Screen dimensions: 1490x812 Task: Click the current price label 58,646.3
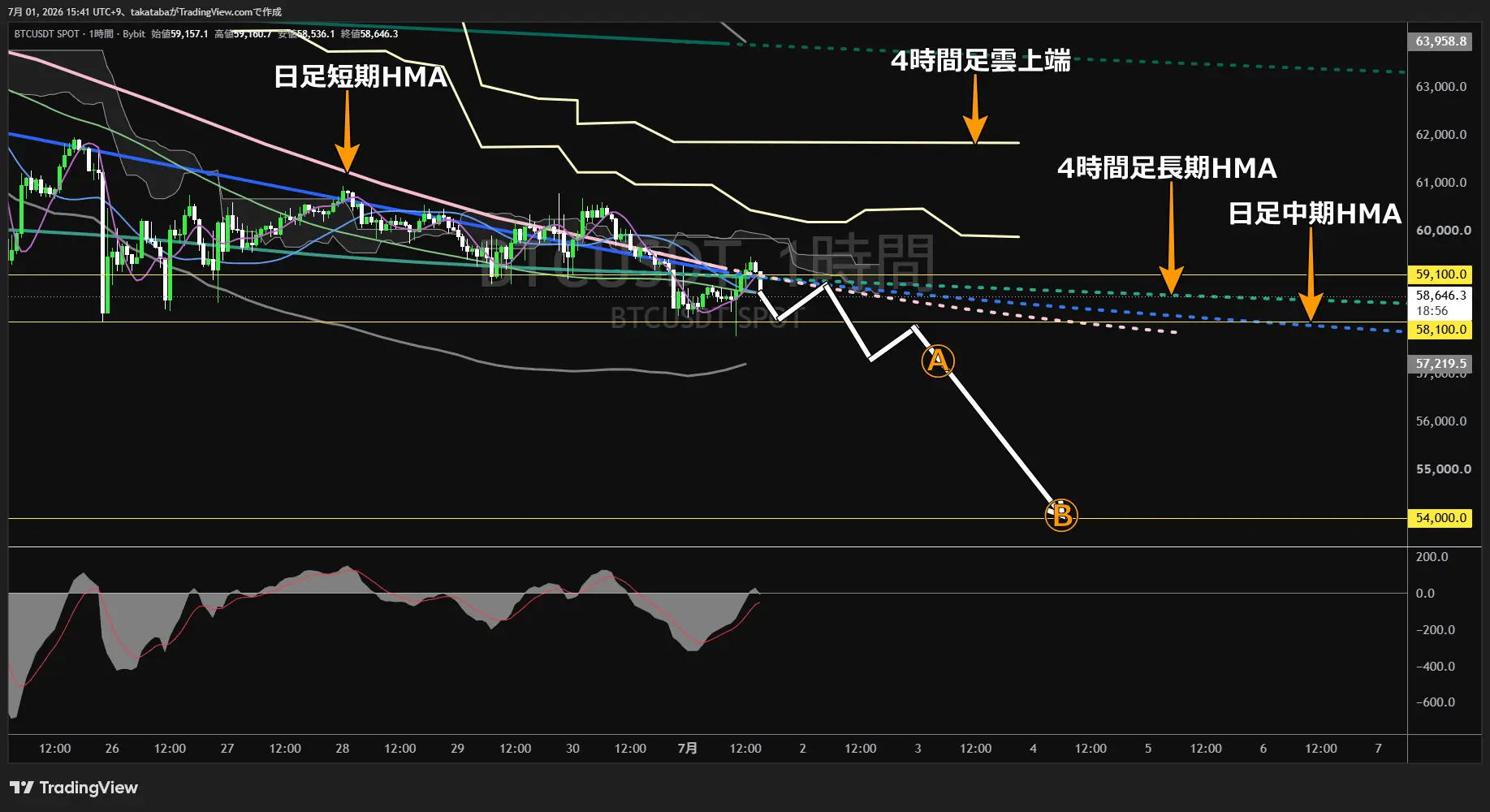pyautogui.click(x=1441, y=296)
